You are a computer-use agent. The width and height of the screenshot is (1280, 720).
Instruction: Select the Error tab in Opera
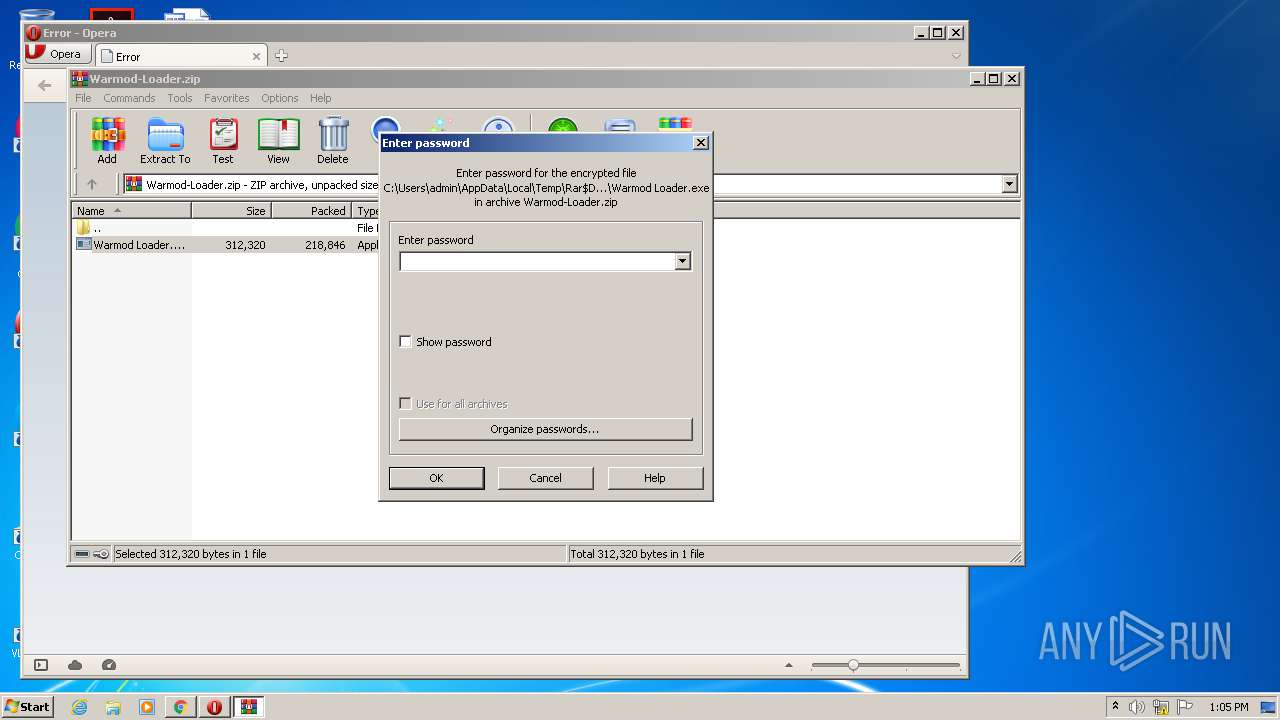(181, 56)
